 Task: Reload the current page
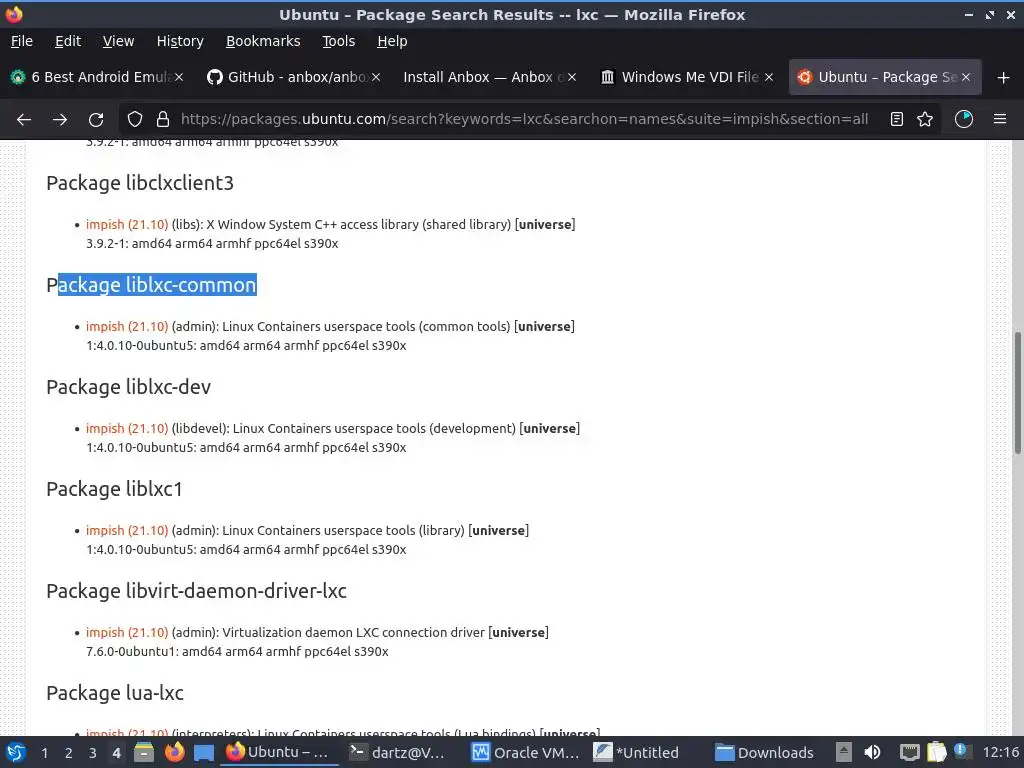(x=96, y=120)
